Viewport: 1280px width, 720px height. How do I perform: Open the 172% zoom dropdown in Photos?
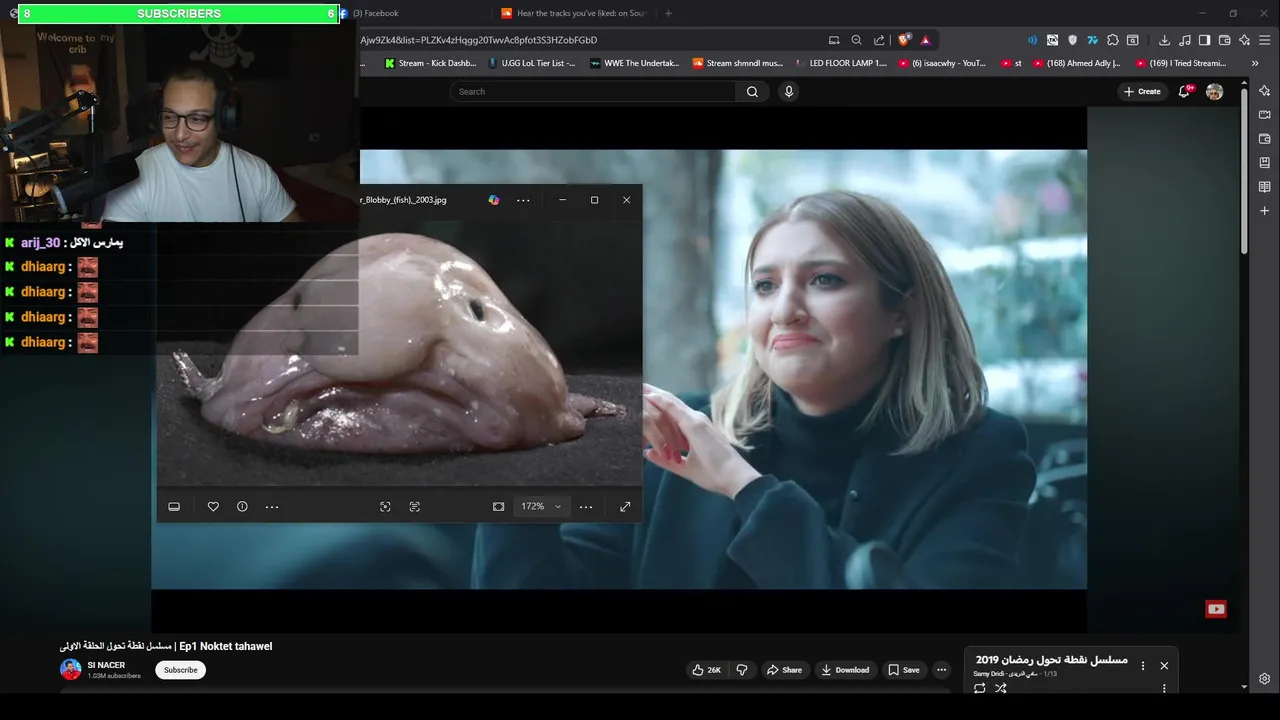click(540, 507)
